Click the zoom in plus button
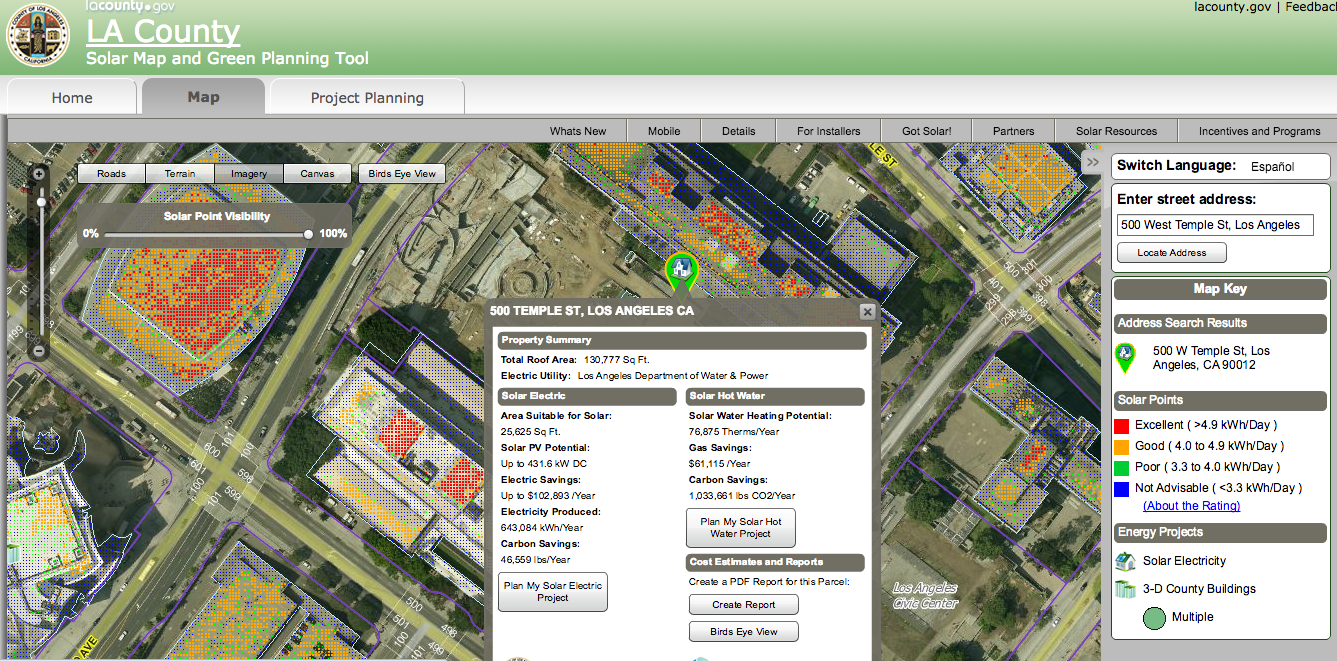This screenshot has width=1337, height=661. click(39, 174)
